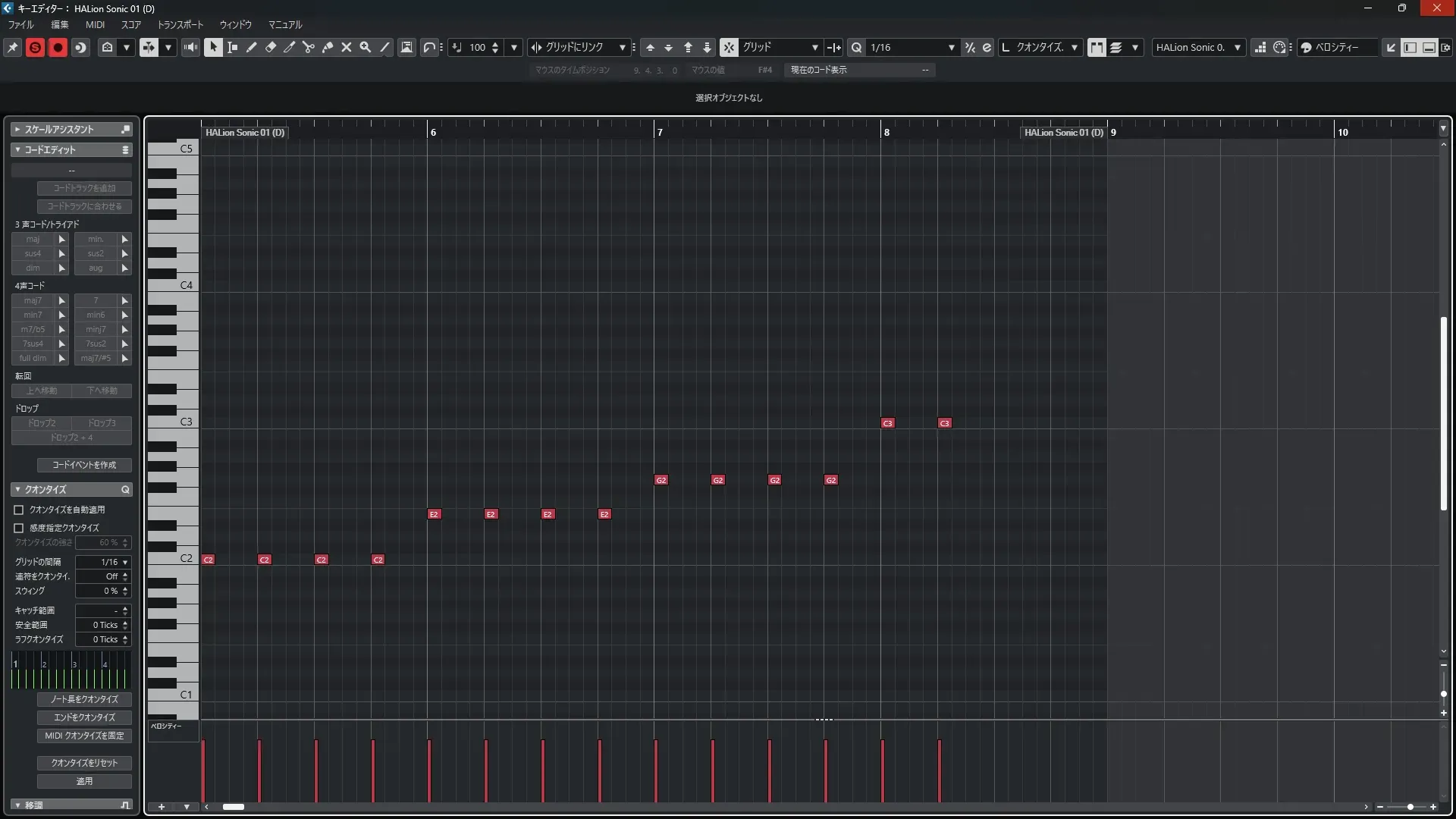The image size is (1456, 819).
Task: Enable auto-apply quantize checkbox
Action: [19, 510]
